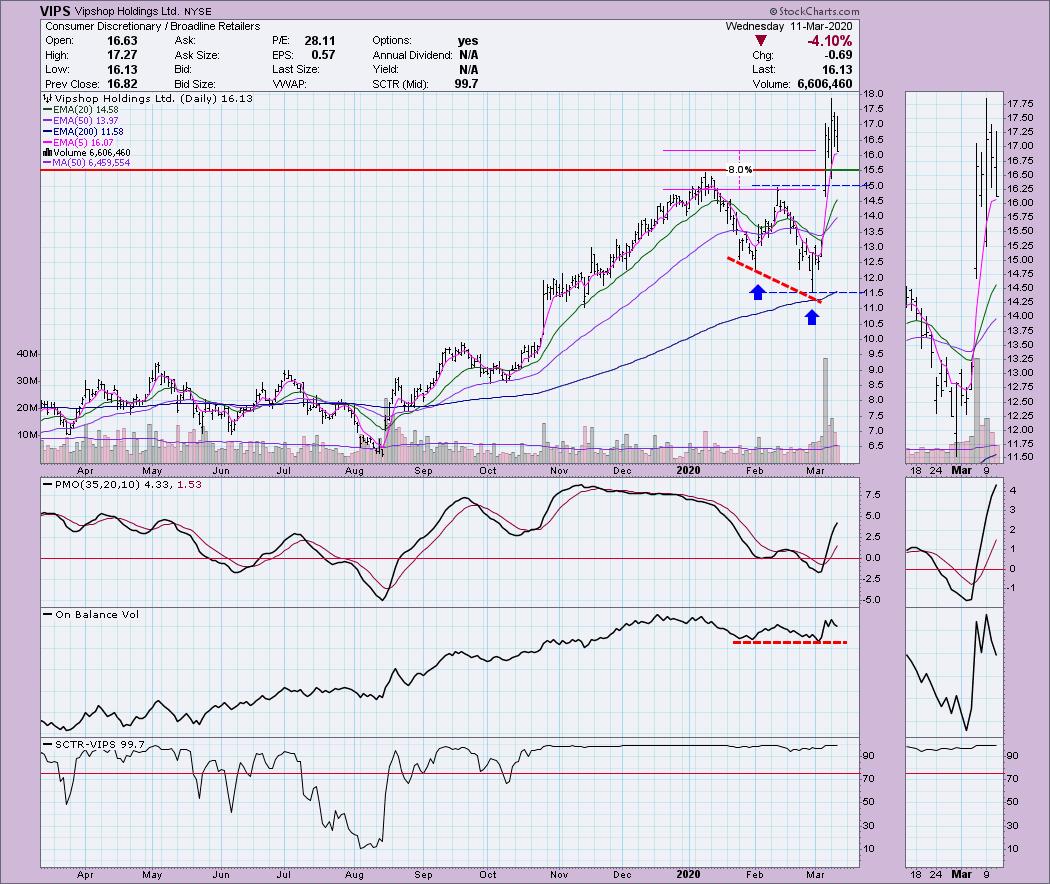
Task: Click the Prev Close 16.82 value
Action: tap(122, 84)
